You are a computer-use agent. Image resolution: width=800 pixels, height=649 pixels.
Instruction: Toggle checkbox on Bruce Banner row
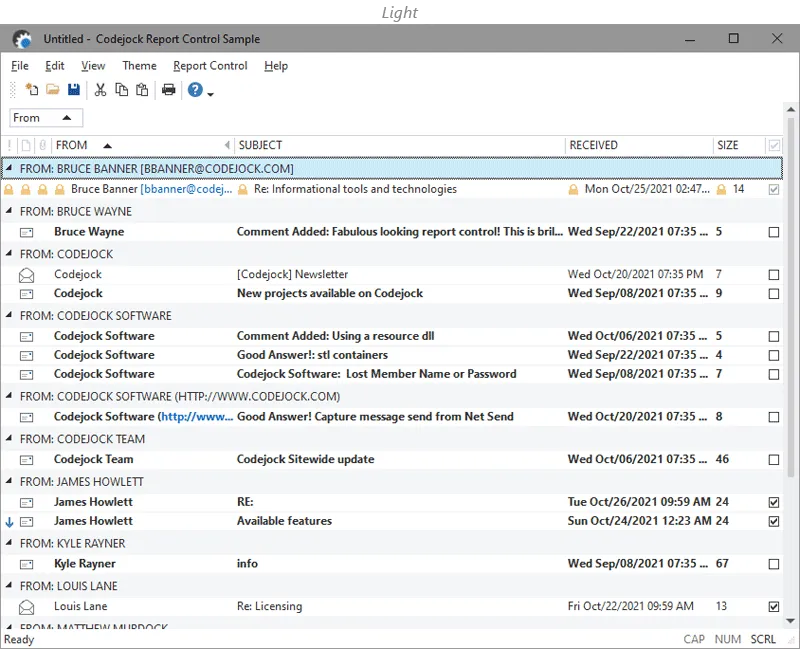pos(773,190)
